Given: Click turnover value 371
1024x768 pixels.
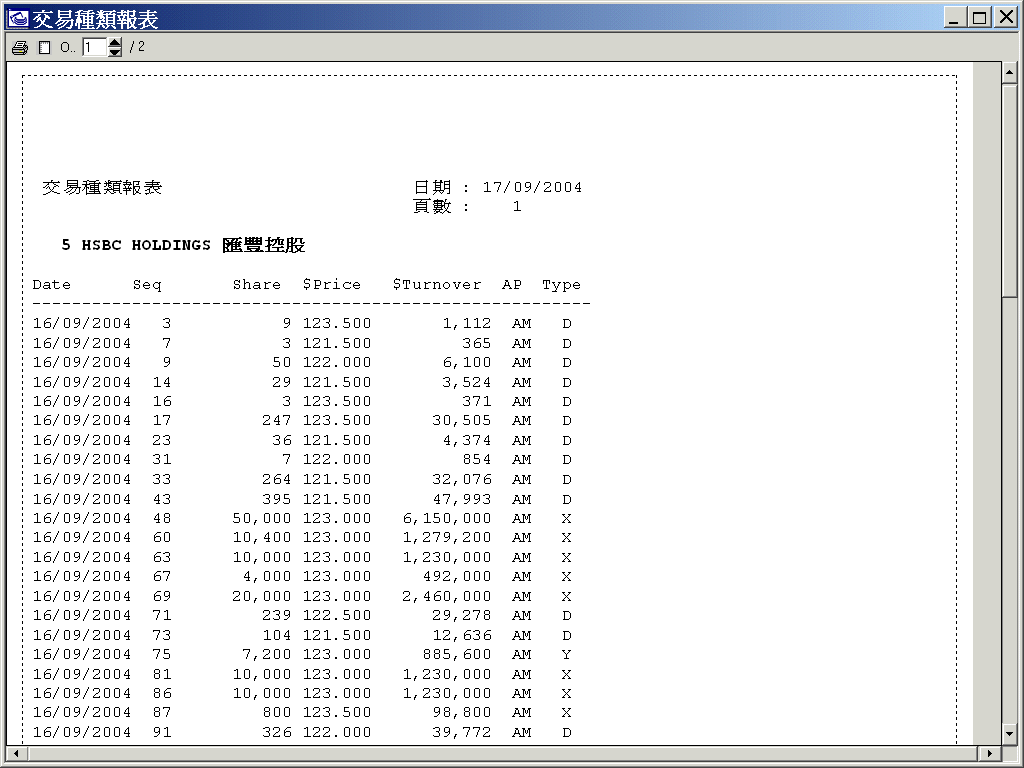Looking at the screenshot, I should pyautogui.click(x=477, y=401).
